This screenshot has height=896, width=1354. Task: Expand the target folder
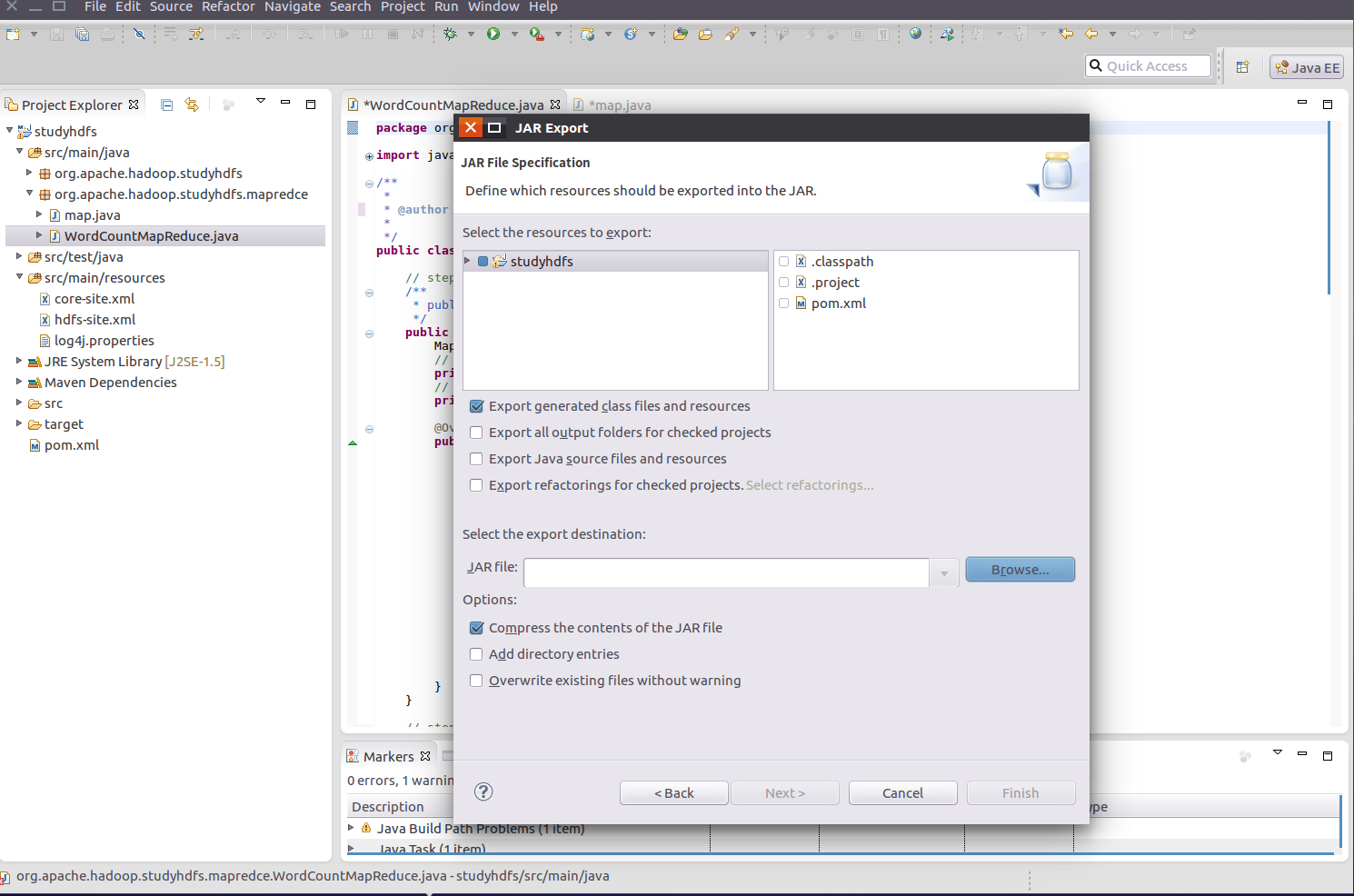point(19,423)
